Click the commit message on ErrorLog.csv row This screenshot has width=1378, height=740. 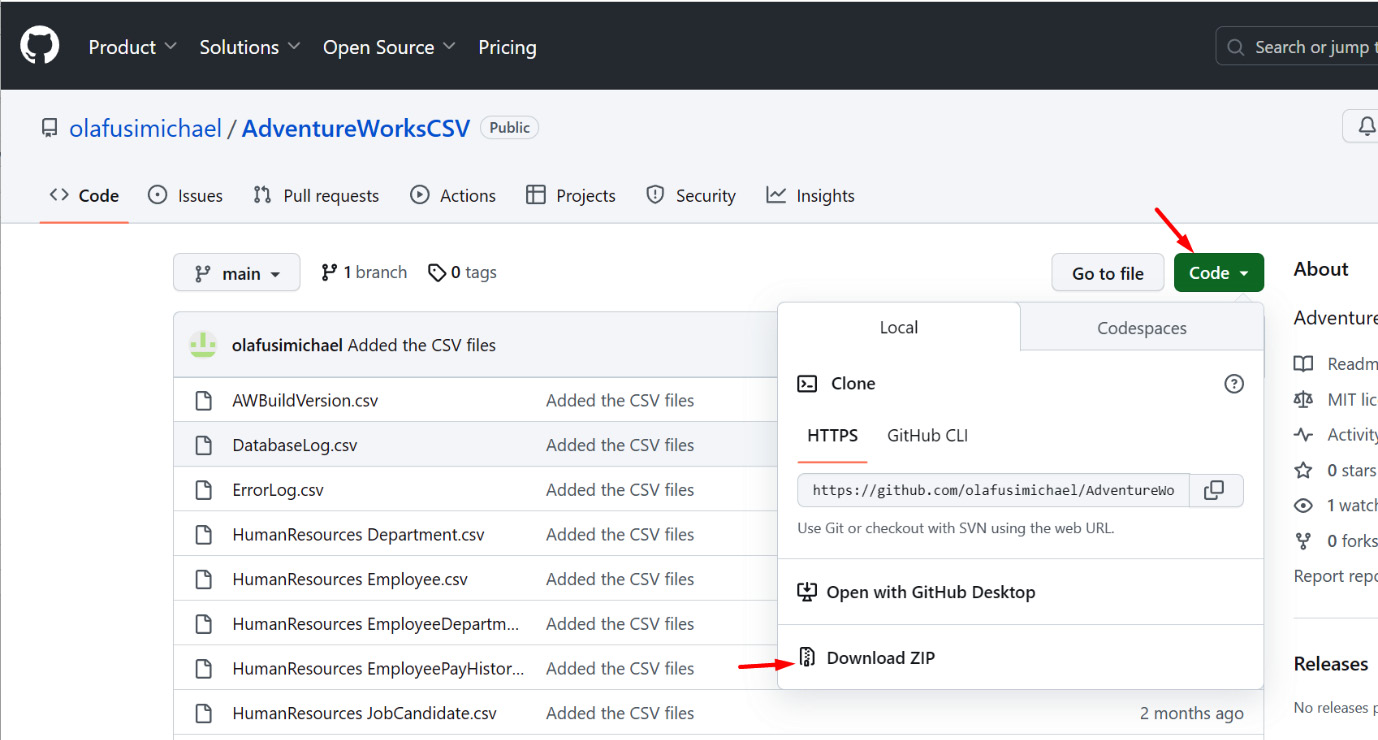click(x=620, y=490)
